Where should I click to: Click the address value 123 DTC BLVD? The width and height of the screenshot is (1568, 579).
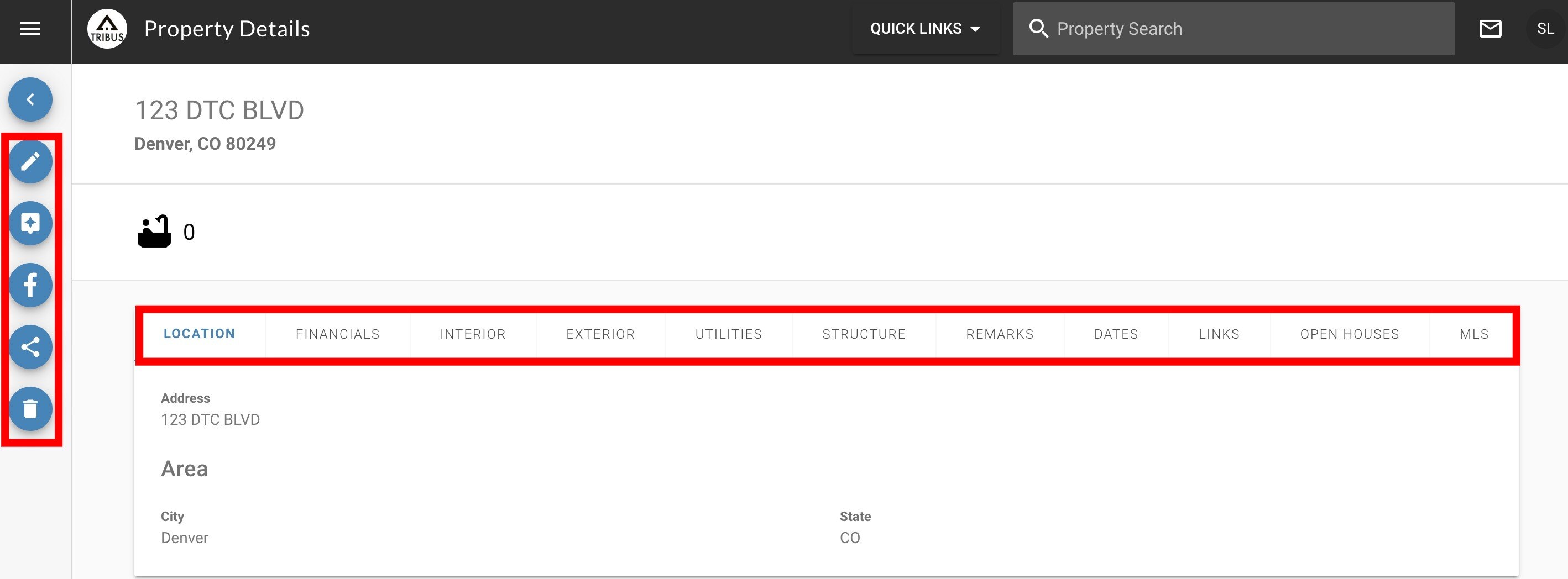pyautogui.click(x=210, y=420)
